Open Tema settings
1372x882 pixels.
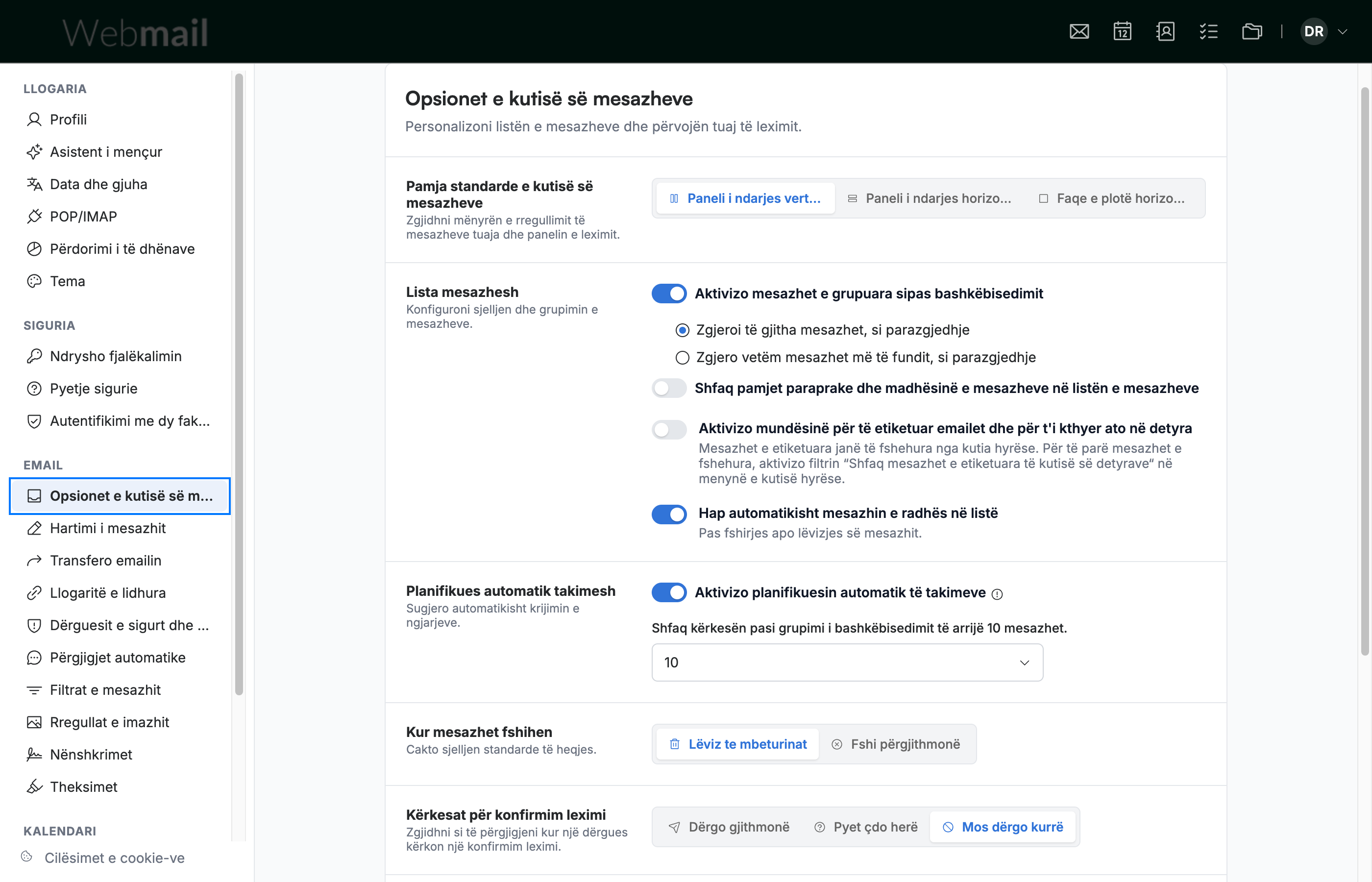(x=120, y=281)
